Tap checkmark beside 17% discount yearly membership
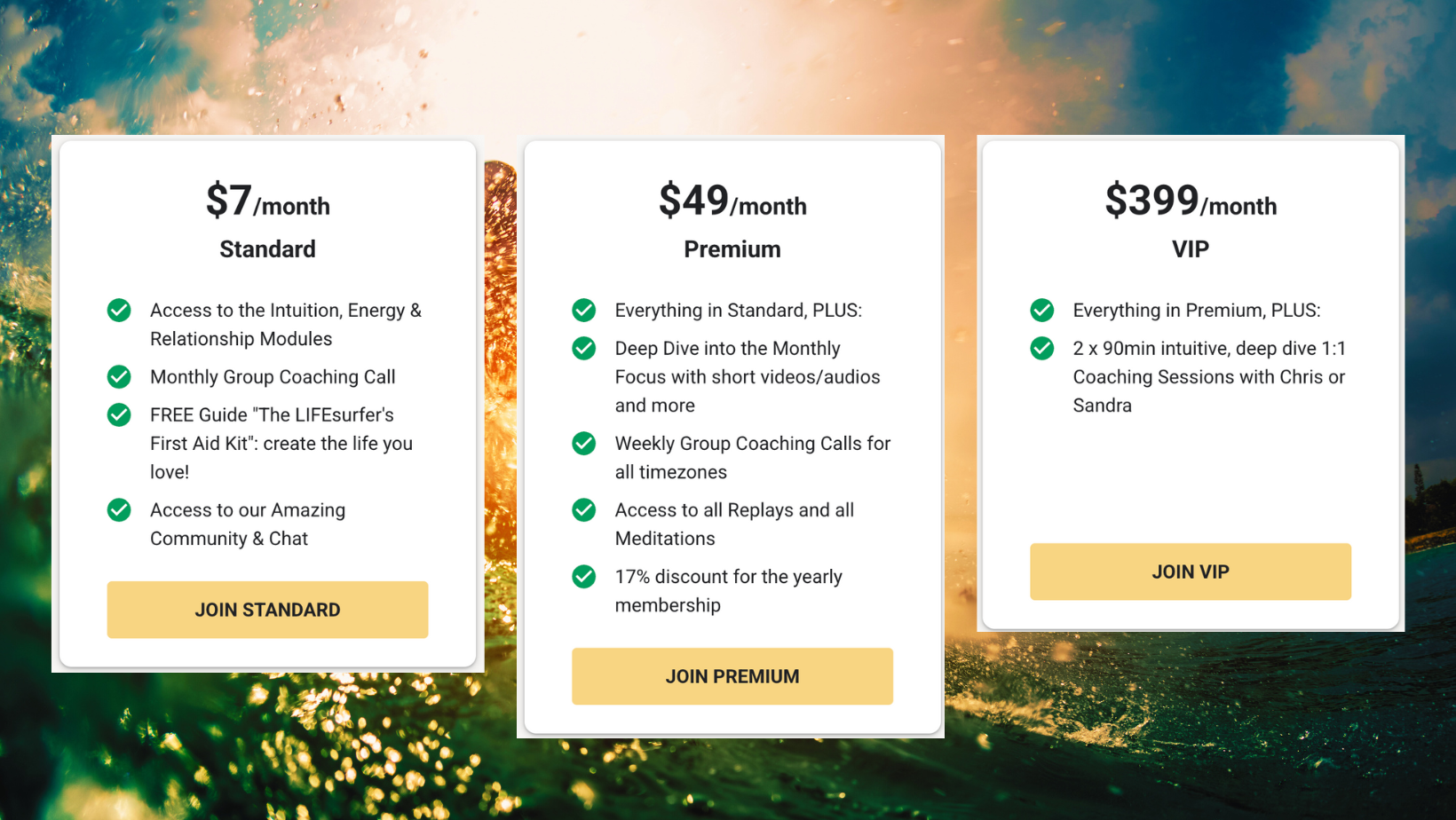 tap(584, 577)
